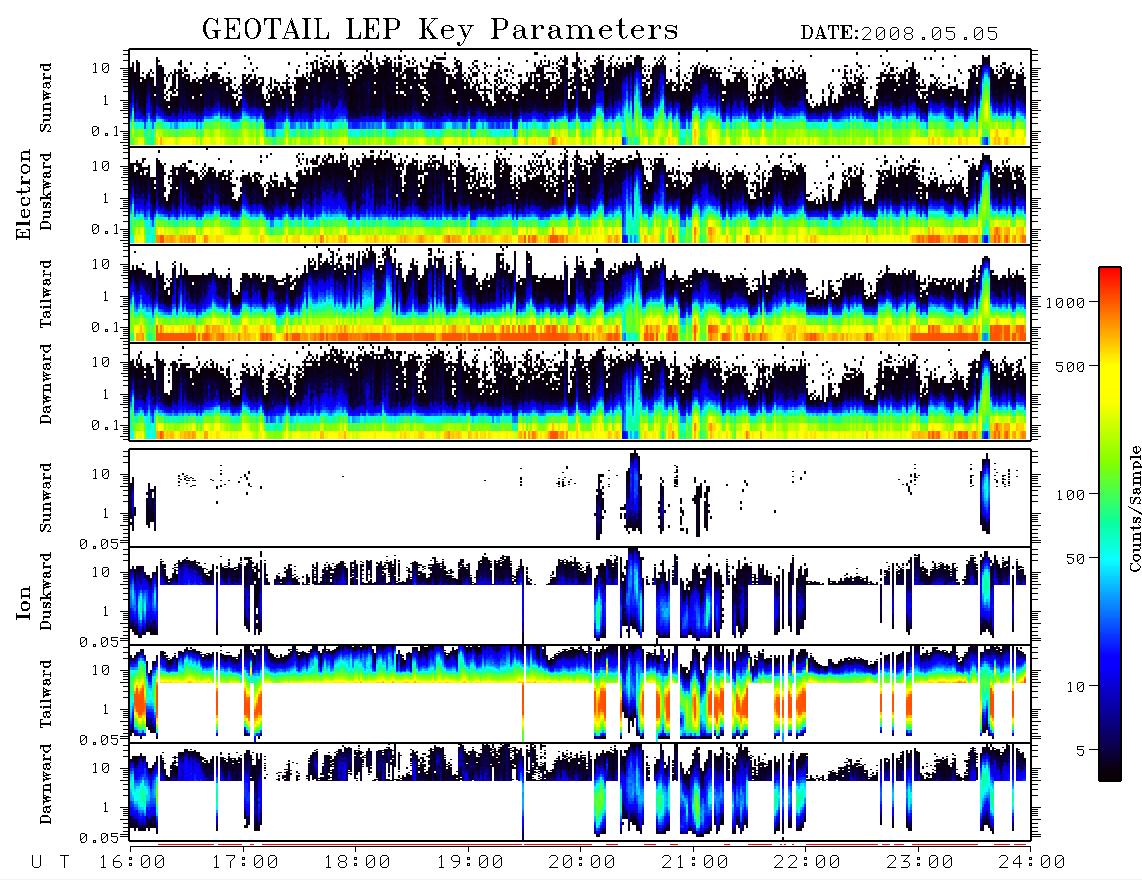Viewport: 1142px width, 880px height.
Task: Click the rainbow Counts/Sample color bar
Action: tap(1109, 524)
